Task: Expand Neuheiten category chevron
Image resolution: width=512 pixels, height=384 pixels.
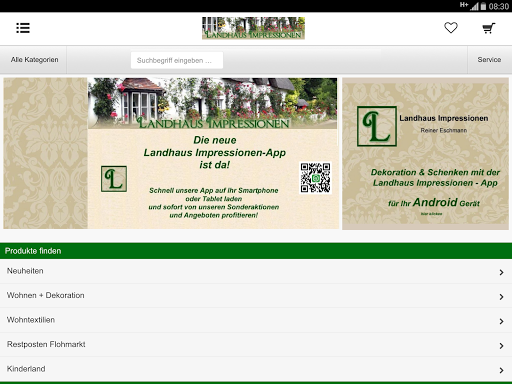Action: 501,272
